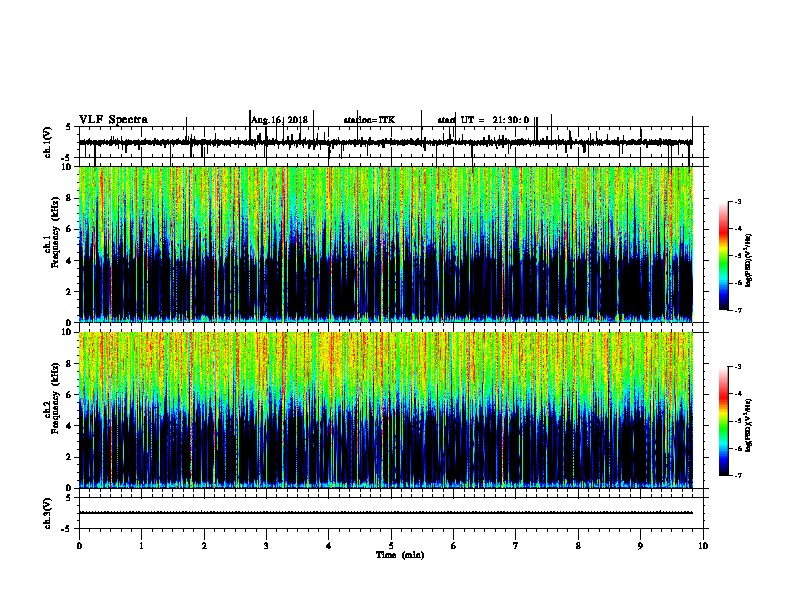Click the time axis tick label '8'
Viewport: 792px width, 612px height.
(x=578, y=546)
